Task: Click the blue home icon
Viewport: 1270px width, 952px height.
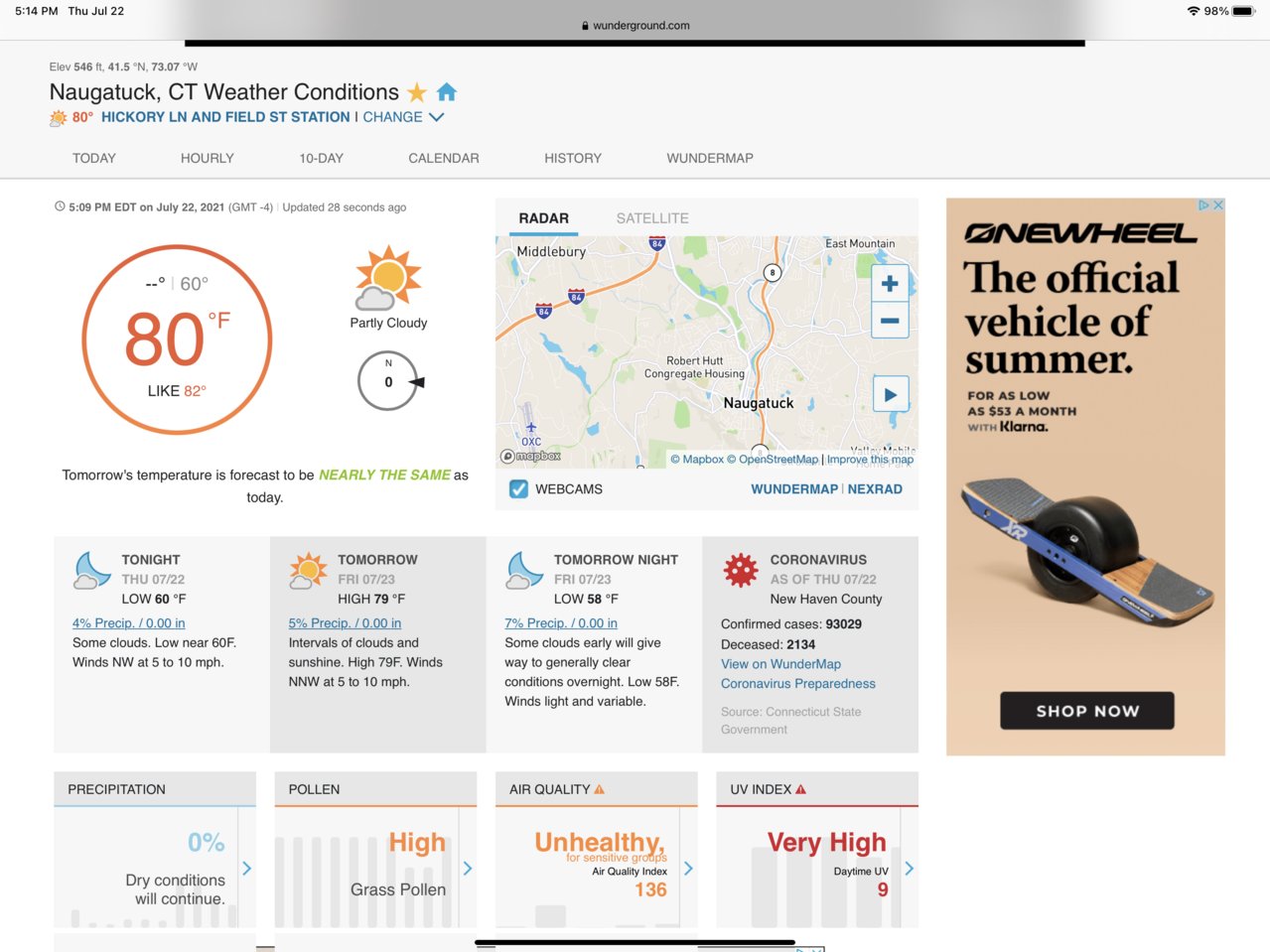Action: [447, 92]
